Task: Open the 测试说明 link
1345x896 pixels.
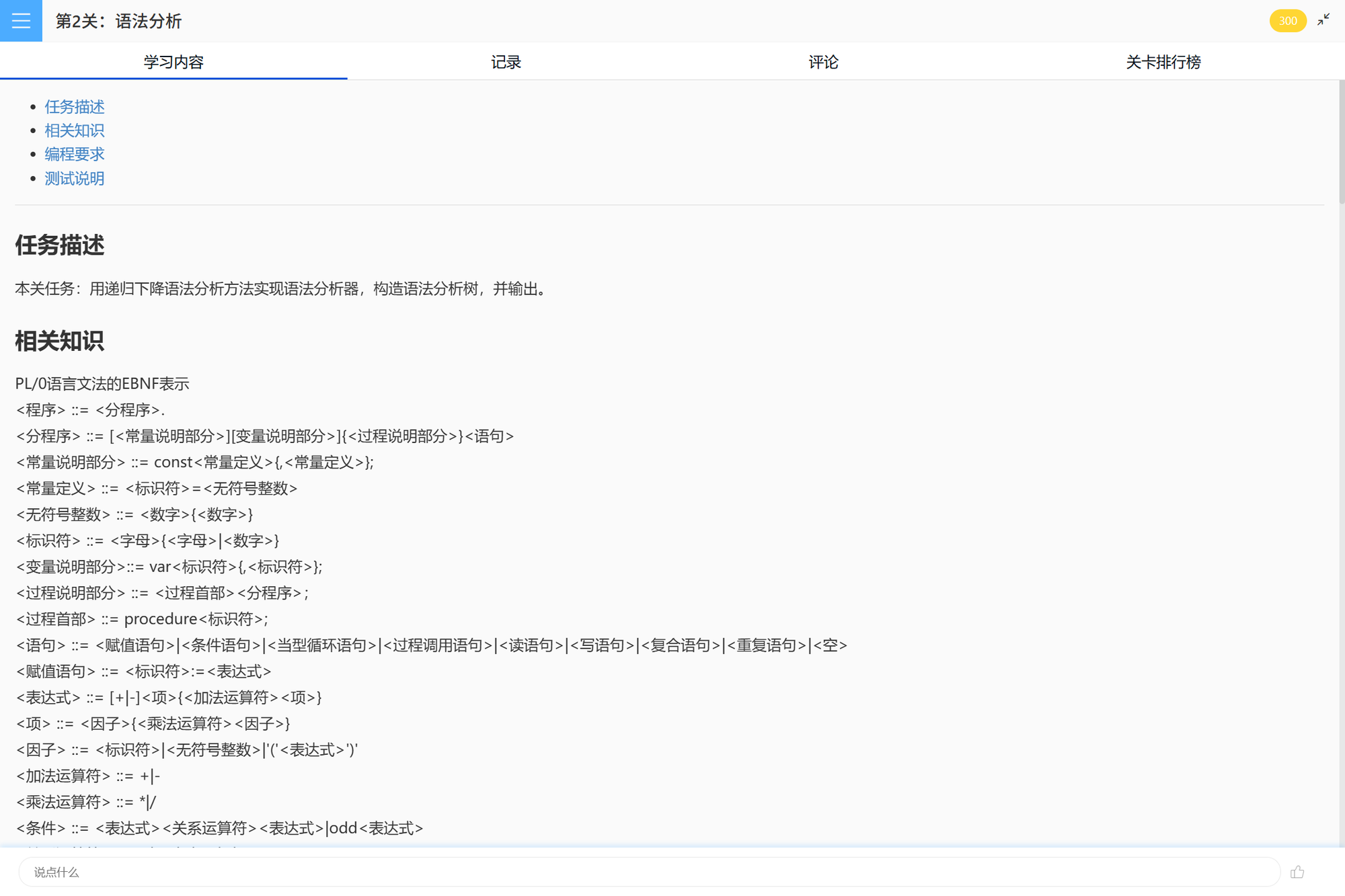Action: pyautogui.click(x=75, y=178)
